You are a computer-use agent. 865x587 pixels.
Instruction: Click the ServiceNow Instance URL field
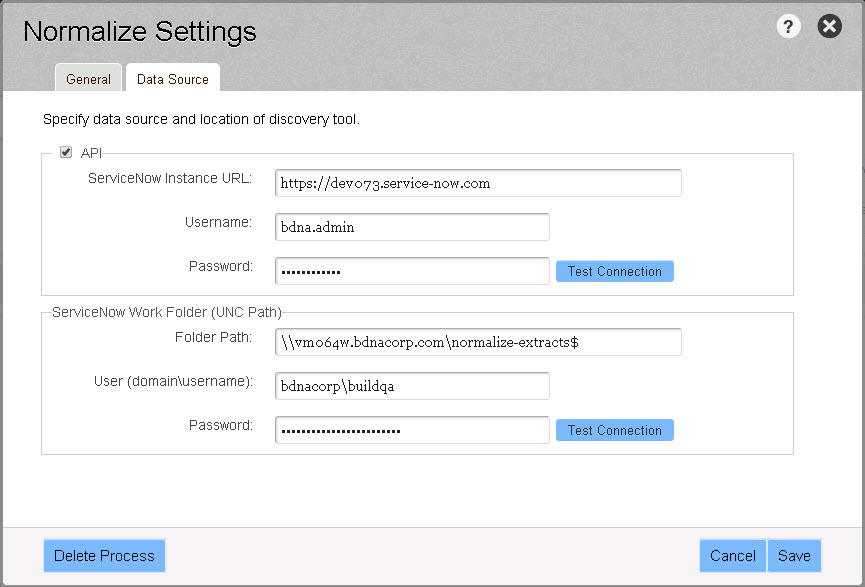(x=478, y=183)
